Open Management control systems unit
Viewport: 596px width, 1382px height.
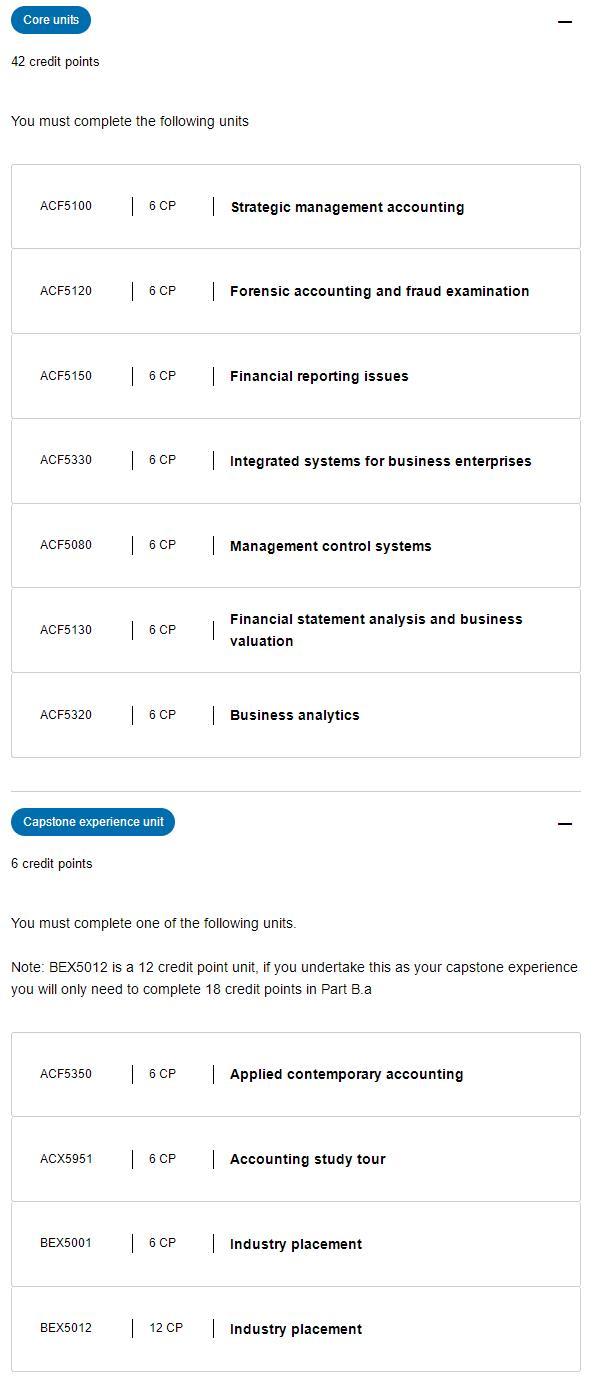tap(296, 546)
